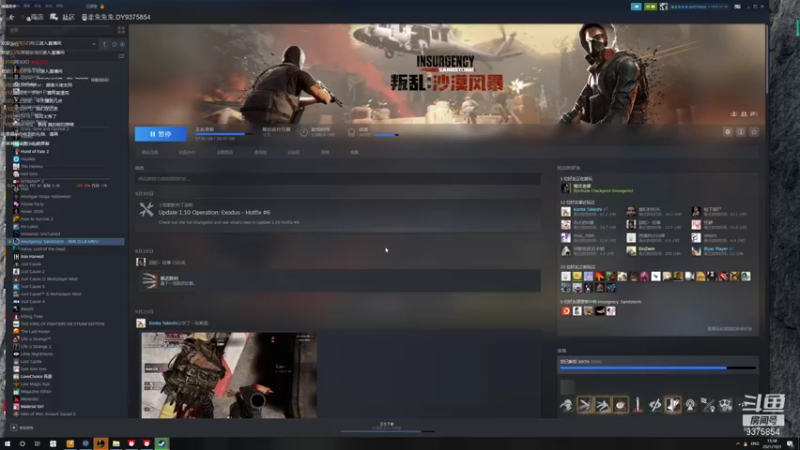Image resolution: width=800 pixels, height=450 pixels.
Task: Select Low Magic Age in library
Action: pyautogui.click(x=35, y=384)
